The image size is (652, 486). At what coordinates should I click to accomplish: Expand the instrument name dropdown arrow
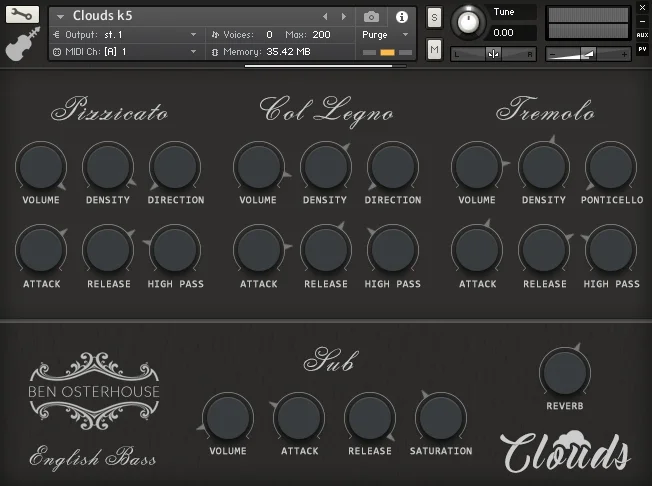point(61,17)
